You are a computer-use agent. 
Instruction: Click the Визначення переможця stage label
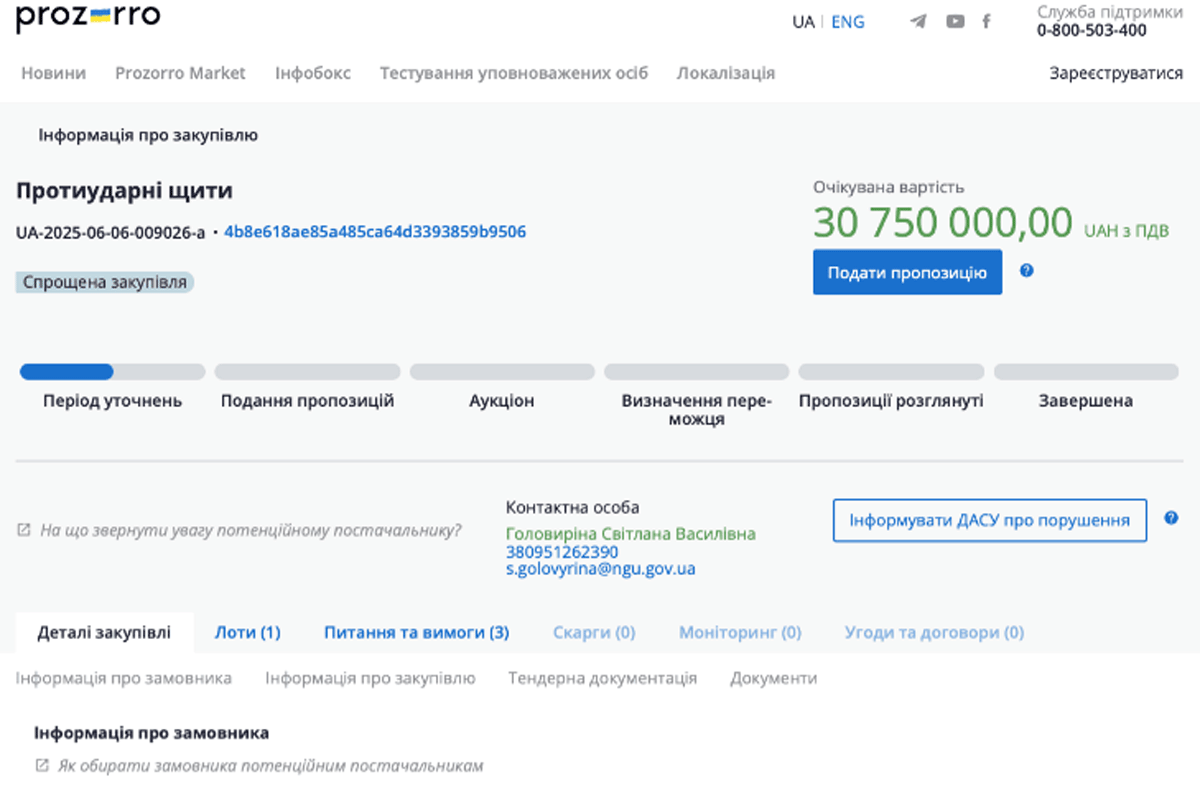coord(697,410)
